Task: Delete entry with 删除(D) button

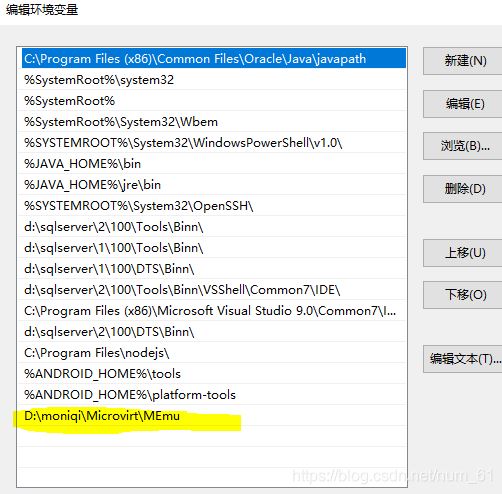Action: (463, 189)
